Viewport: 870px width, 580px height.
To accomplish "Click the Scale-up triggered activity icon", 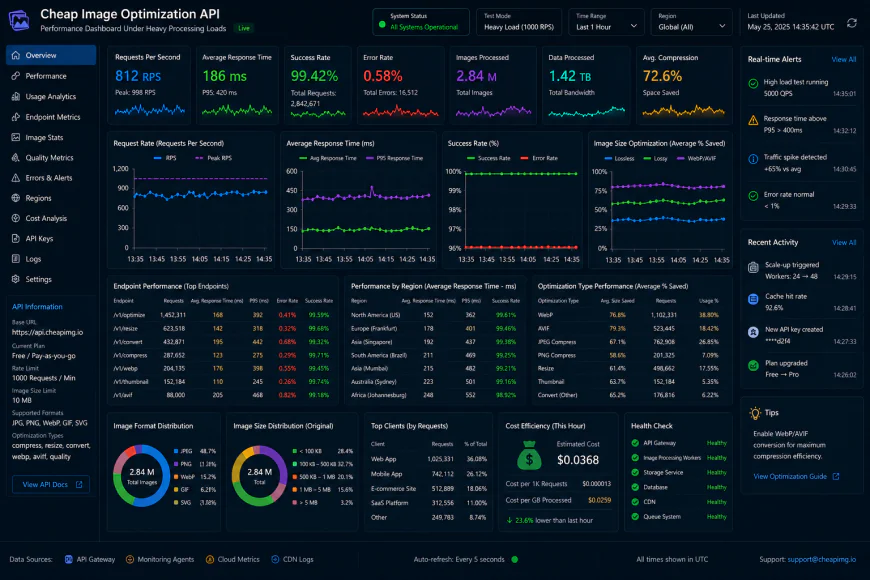I will (753, 268).
